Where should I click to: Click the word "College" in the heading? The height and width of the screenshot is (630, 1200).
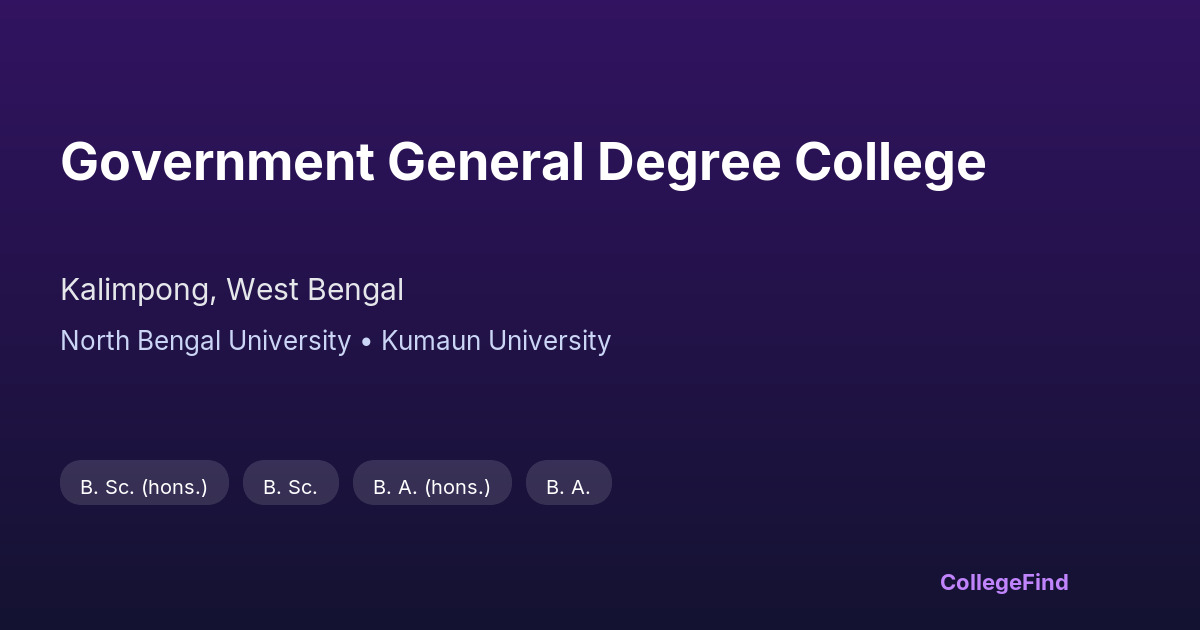coord(890,162)
